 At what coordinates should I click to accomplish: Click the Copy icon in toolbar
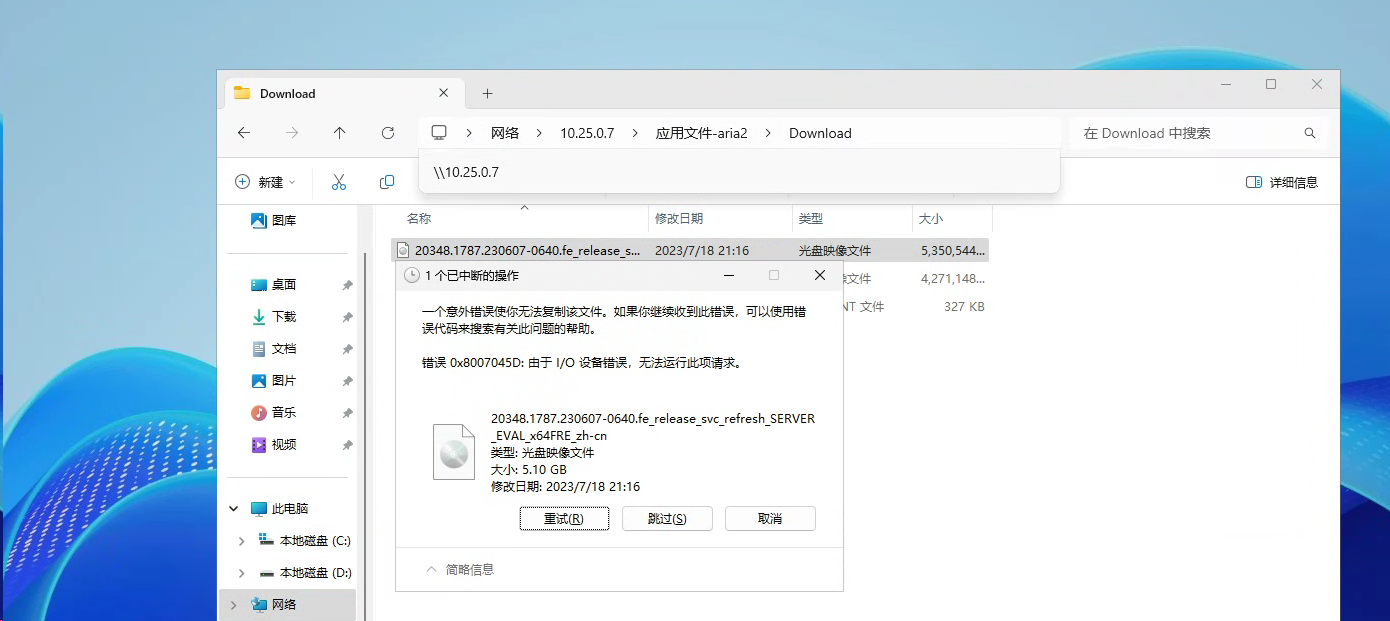point(387,182)
